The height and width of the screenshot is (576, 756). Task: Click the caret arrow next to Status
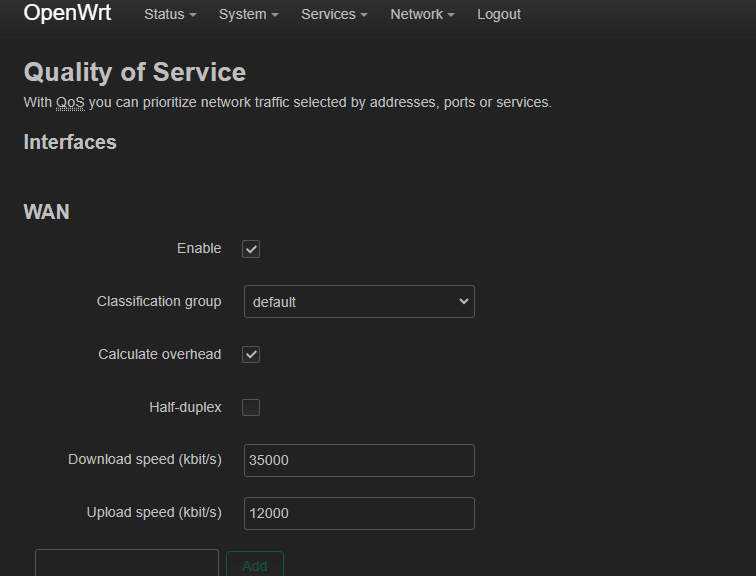click(193, 15)
